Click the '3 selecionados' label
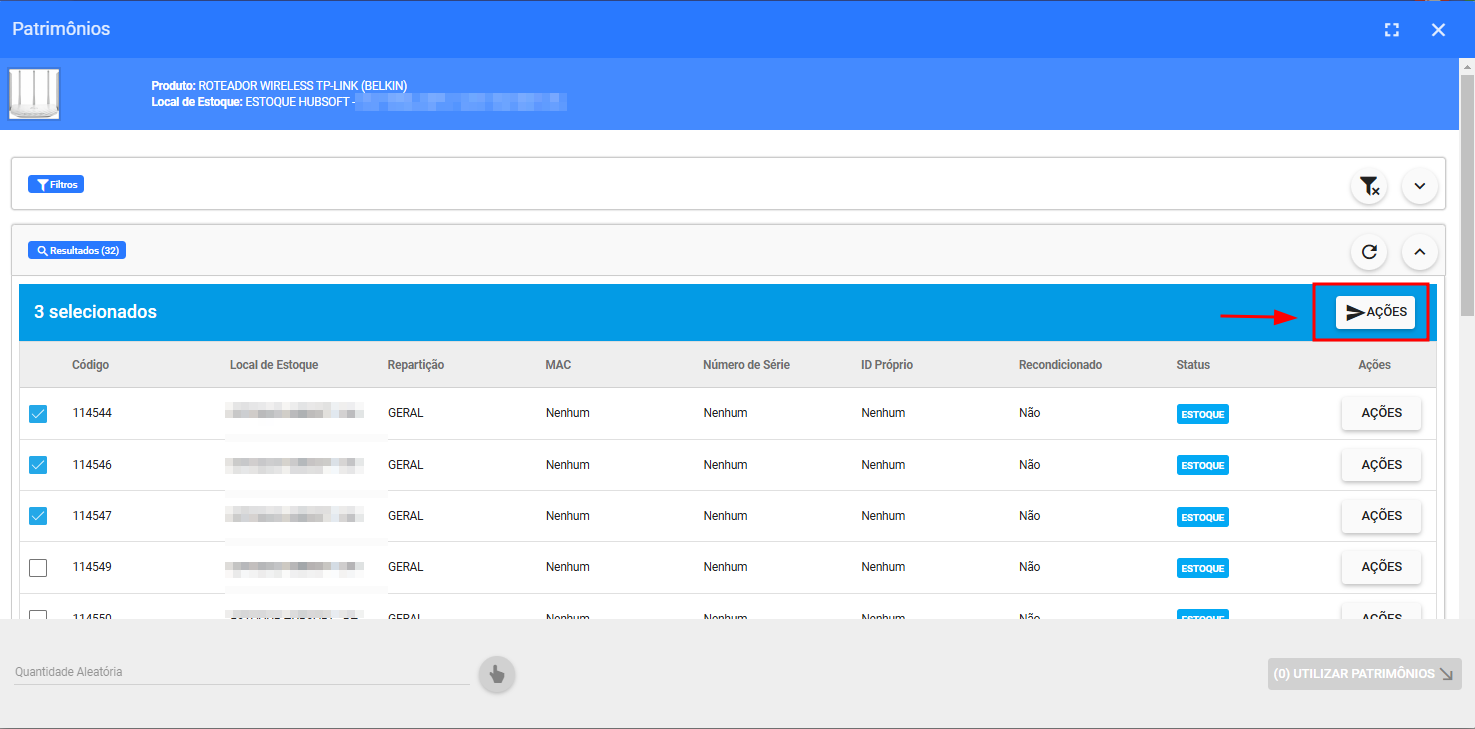 click(95, 312)
